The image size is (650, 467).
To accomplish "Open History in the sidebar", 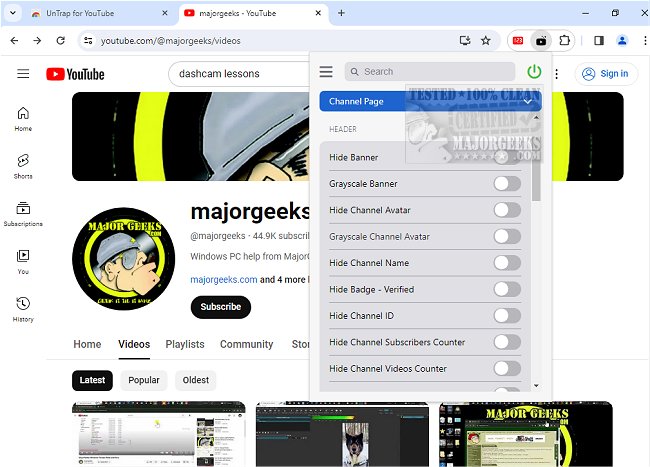I will (23, 310).
